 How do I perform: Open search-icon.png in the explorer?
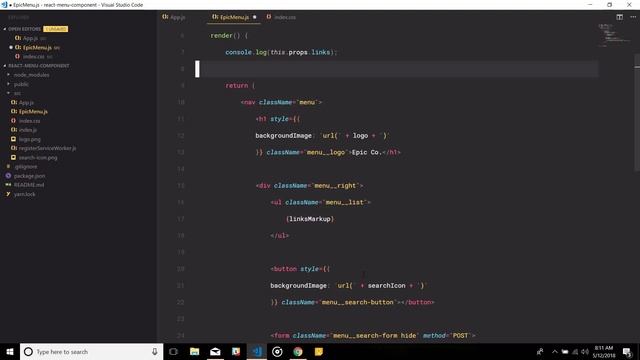(38, 158)
